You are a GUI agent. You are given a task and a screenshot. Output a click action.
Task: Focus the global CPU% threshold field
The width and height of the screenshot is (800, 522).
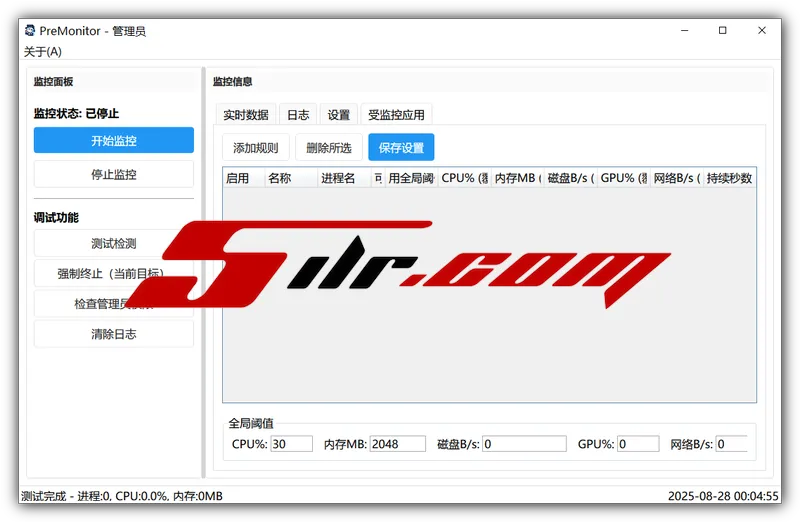tap(291, 444)
